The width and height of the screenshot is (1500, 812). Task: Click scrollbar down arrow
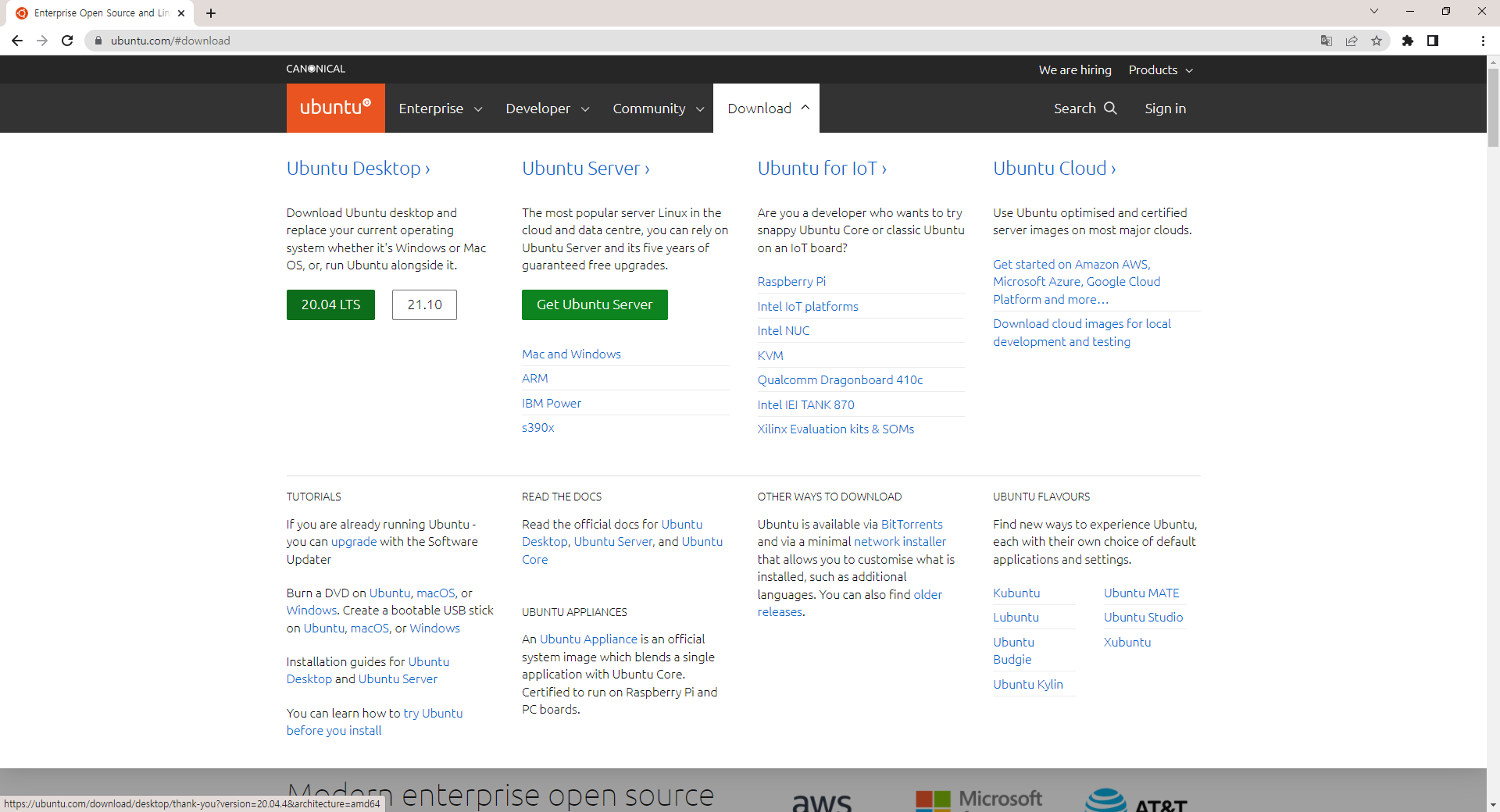tap(1493, 805)
